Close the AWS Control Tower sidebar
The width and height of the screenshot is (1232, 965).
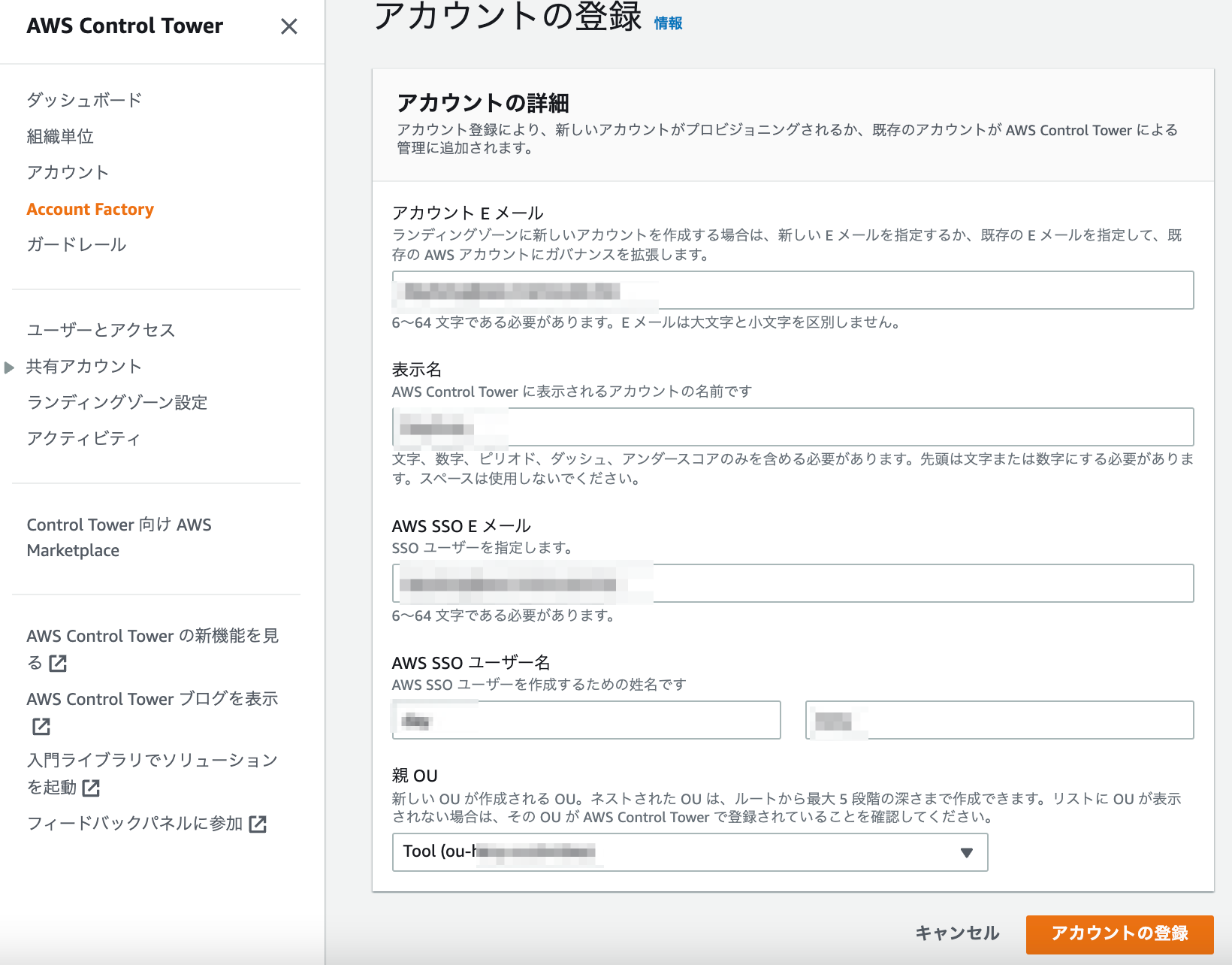tap(289, 26)
